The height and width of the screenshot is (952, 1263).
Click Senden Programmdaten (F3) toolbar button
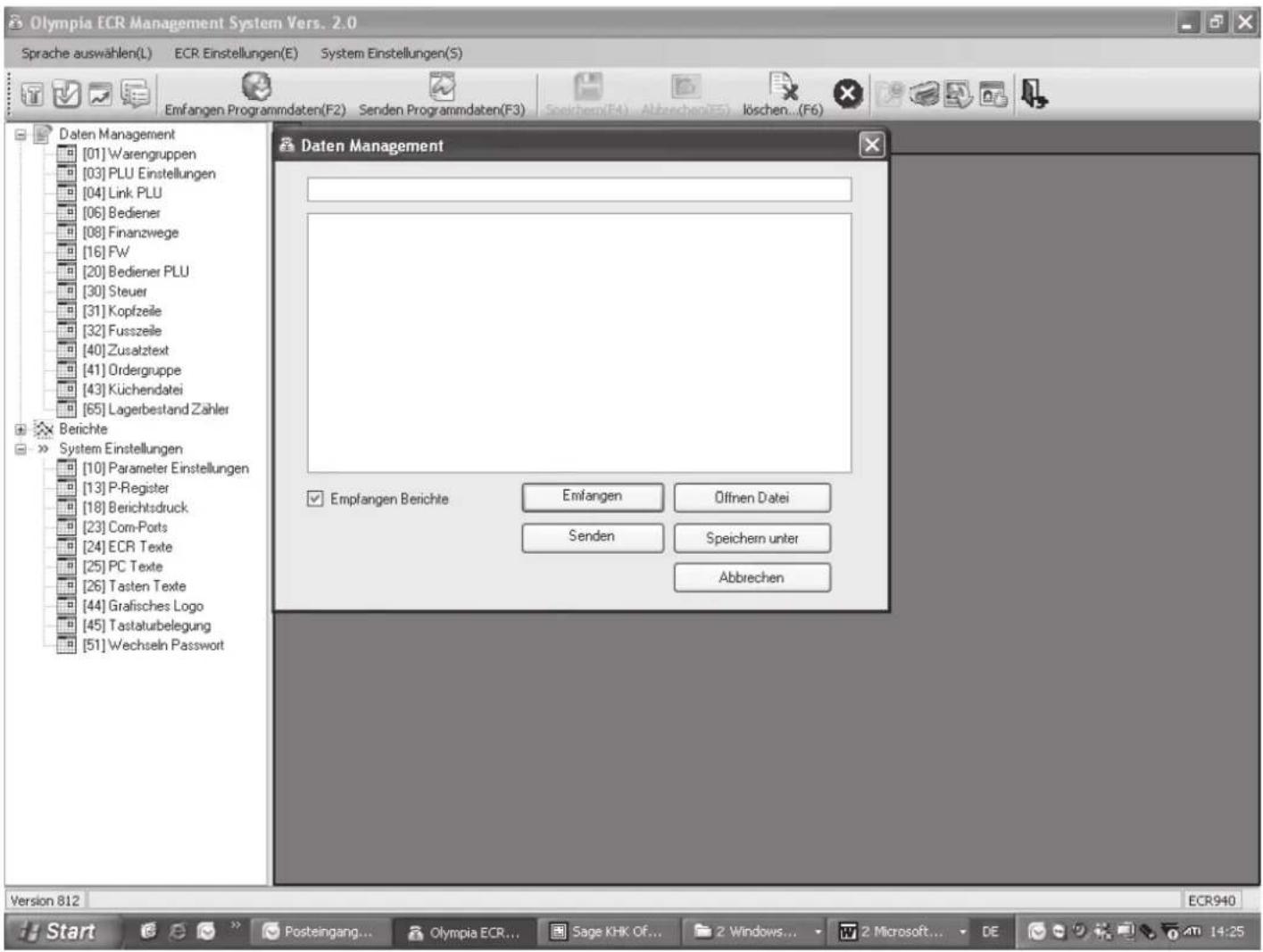coord(442,95)
